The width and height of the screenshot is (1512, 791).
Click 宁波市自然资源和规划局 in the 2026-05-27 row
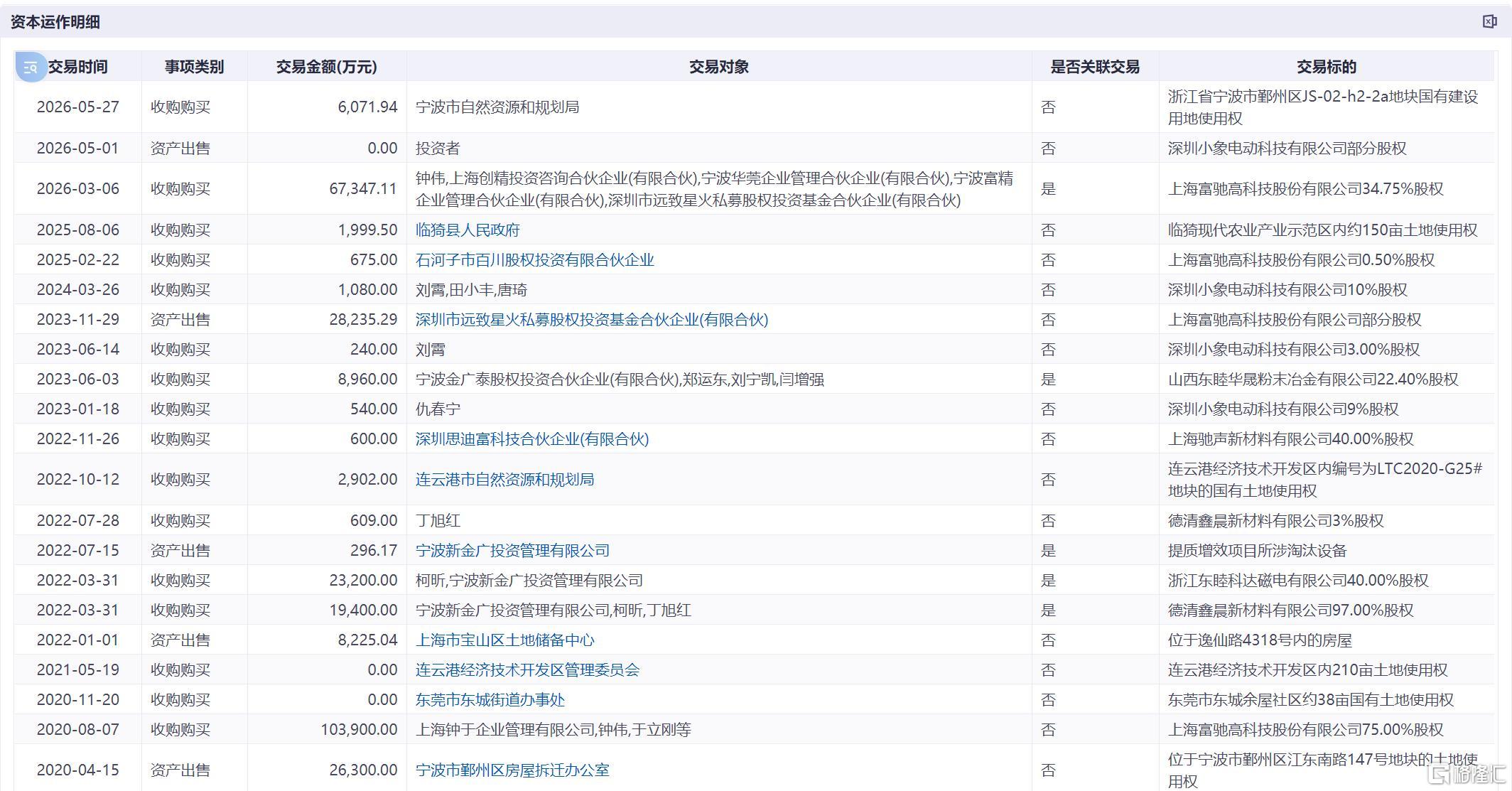497,107
